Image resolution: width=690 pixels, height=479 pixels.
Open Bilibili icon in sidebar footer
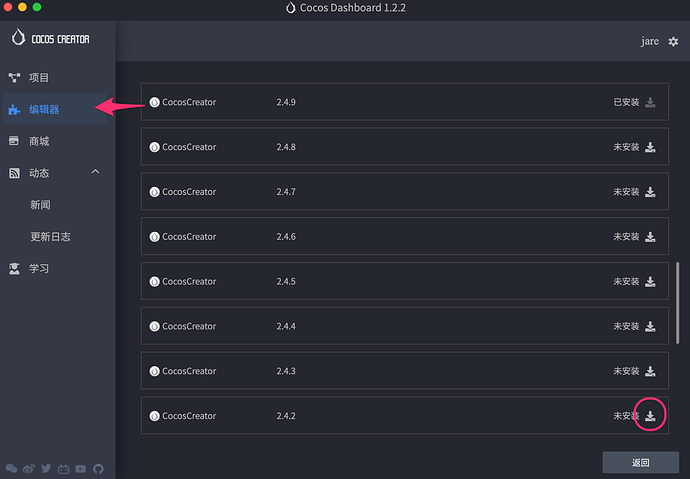point(63,469)
